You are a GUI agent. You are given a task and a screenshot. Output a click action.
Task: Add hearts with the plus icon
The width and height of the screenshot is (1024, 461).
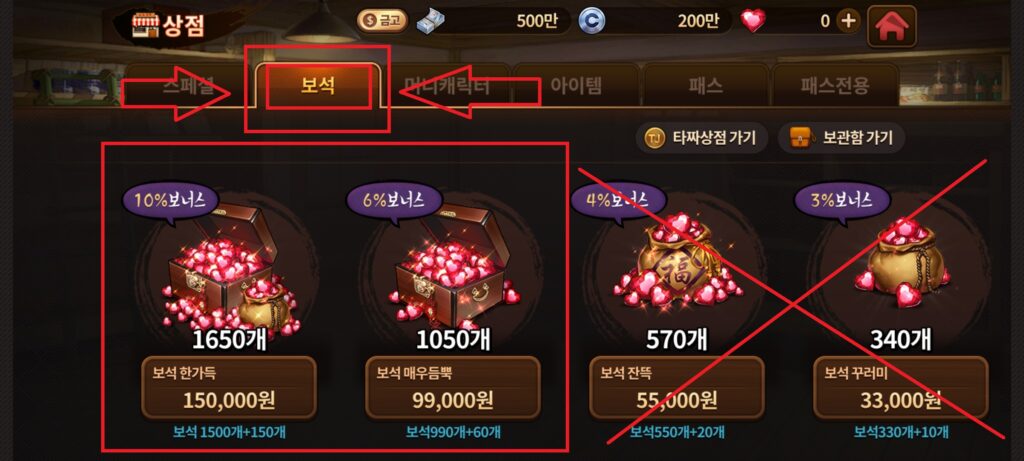(x=848, y=21)
